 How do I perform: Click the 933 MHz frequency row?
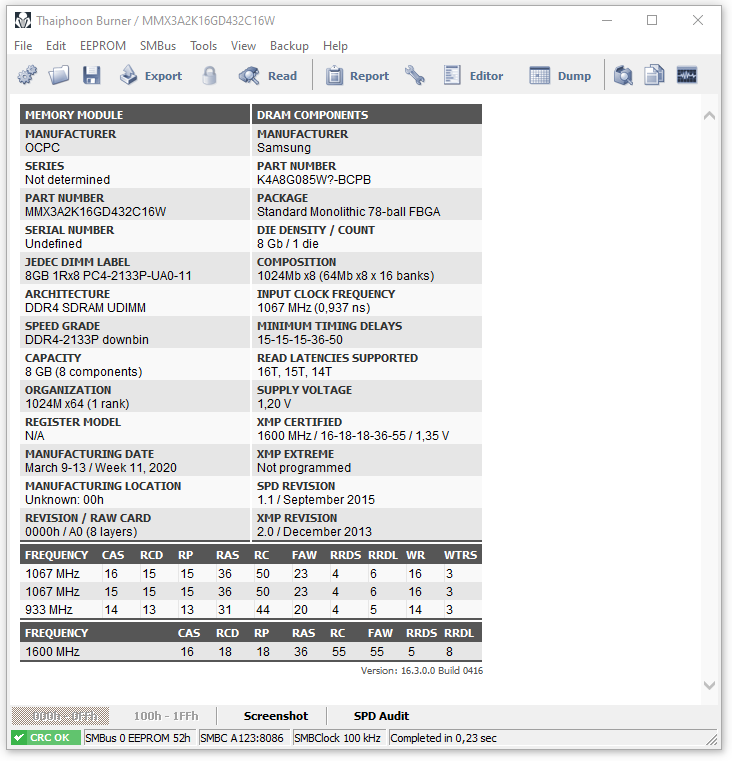[x=251, y=610]
